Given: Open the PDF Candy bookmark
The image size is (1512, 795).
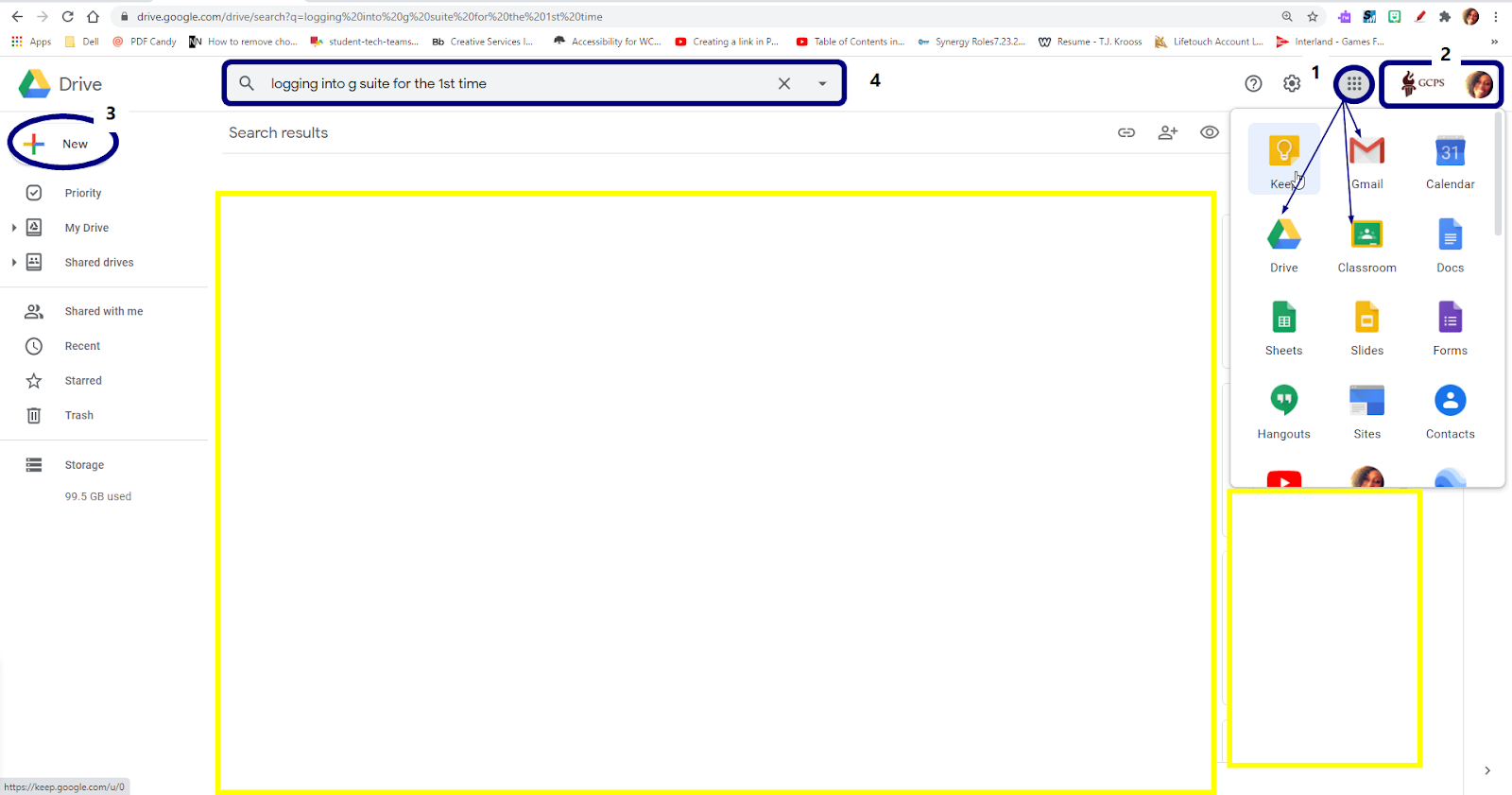Looking at the screenshot, I should pyautogui.click(x=144, y=42).
